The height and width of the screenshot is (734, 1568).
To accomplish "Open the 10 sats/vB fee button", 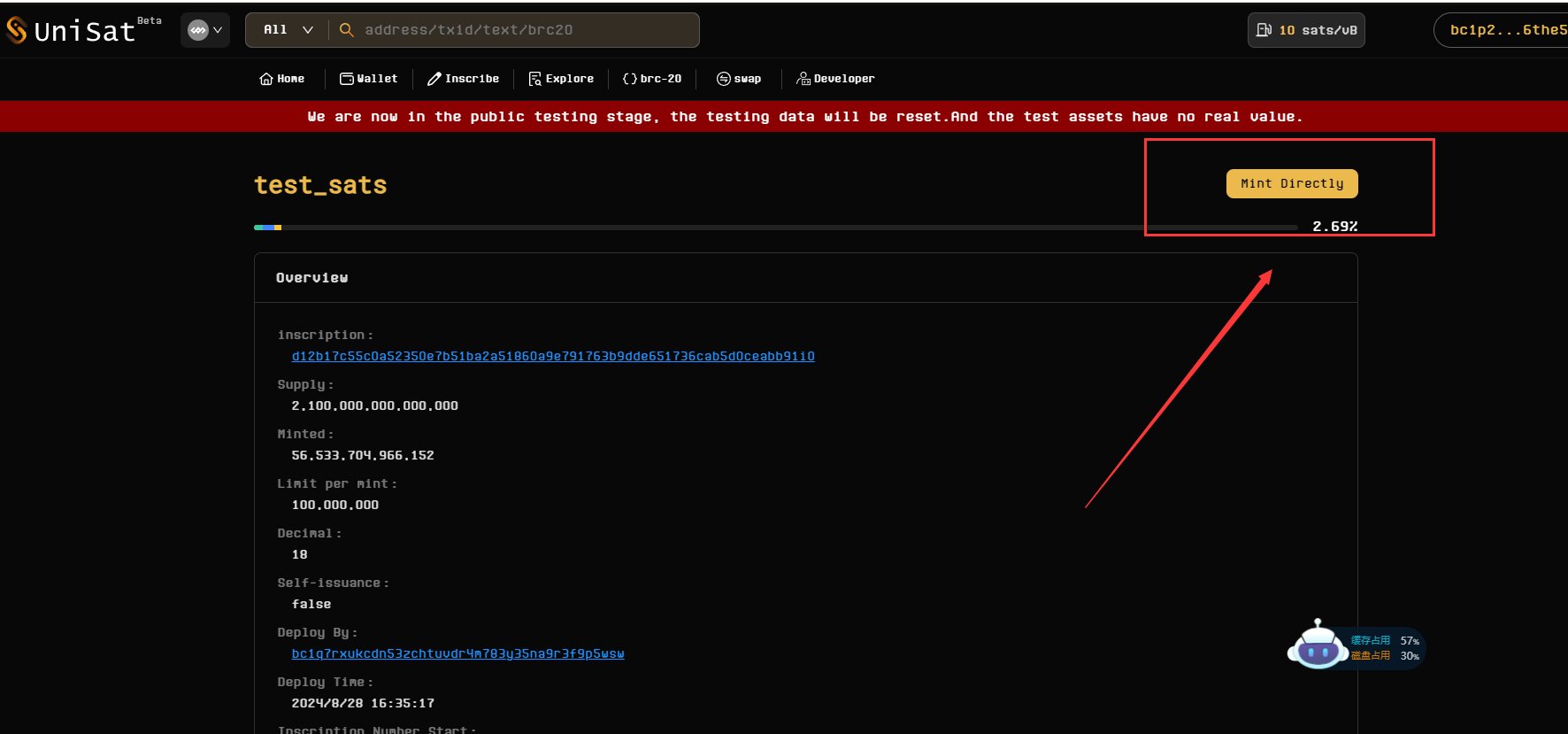I will pyautogui.click(x=1306, y=30).
